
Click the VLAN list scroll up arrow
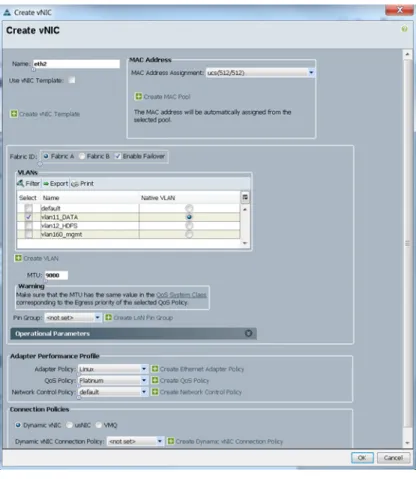coord(245,209)
